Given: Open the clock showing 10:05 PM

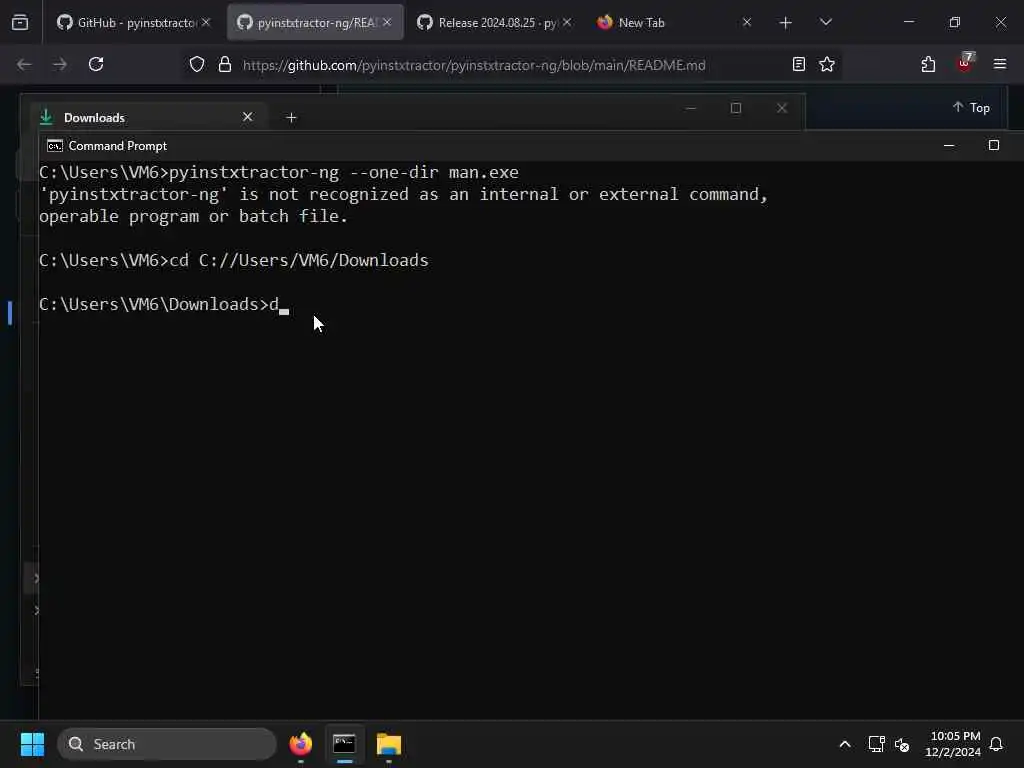Looking at the screenshot, I should point(953,744).
